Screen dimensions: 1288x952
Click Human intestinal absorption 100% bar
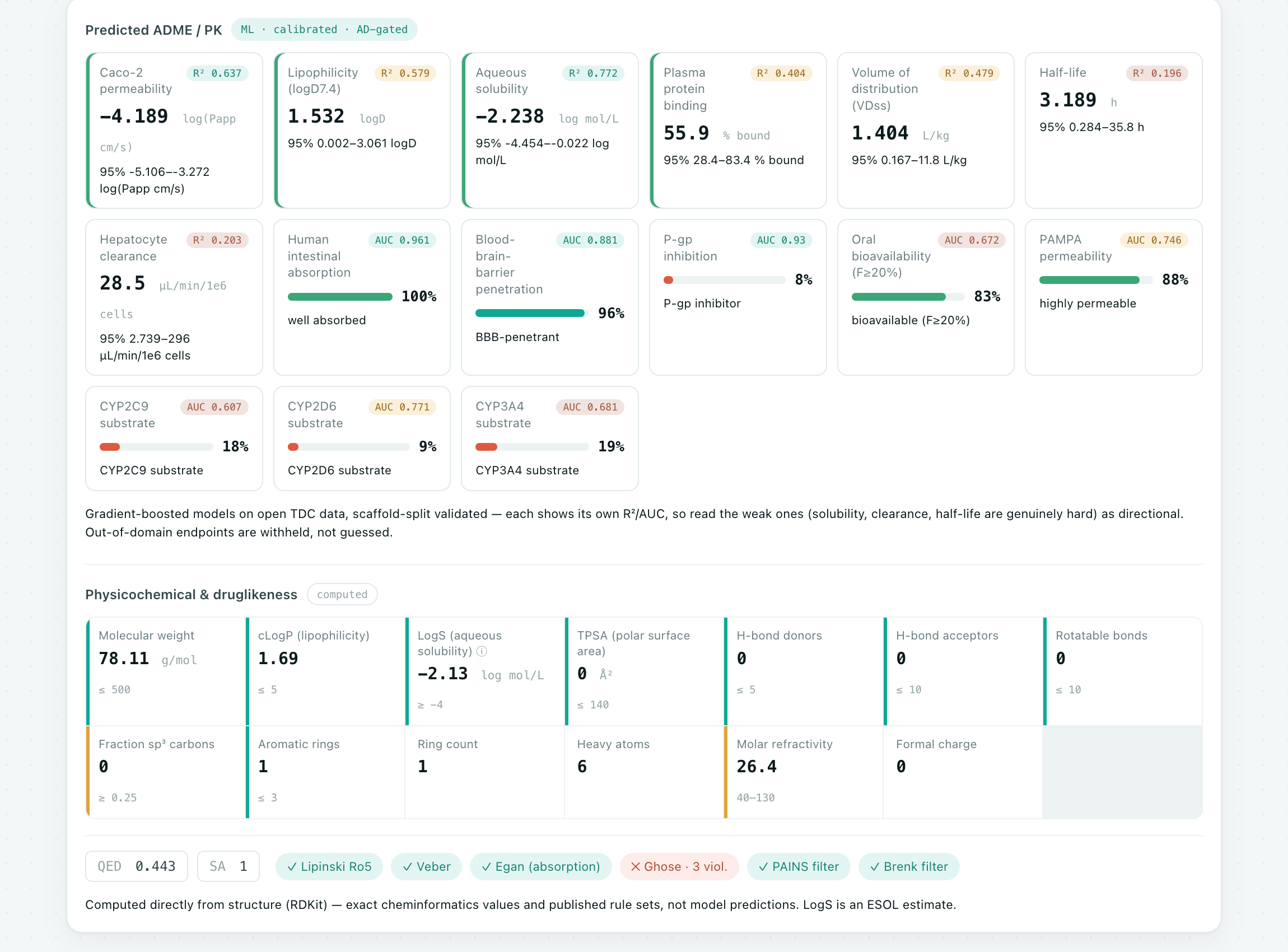[340, 297]
